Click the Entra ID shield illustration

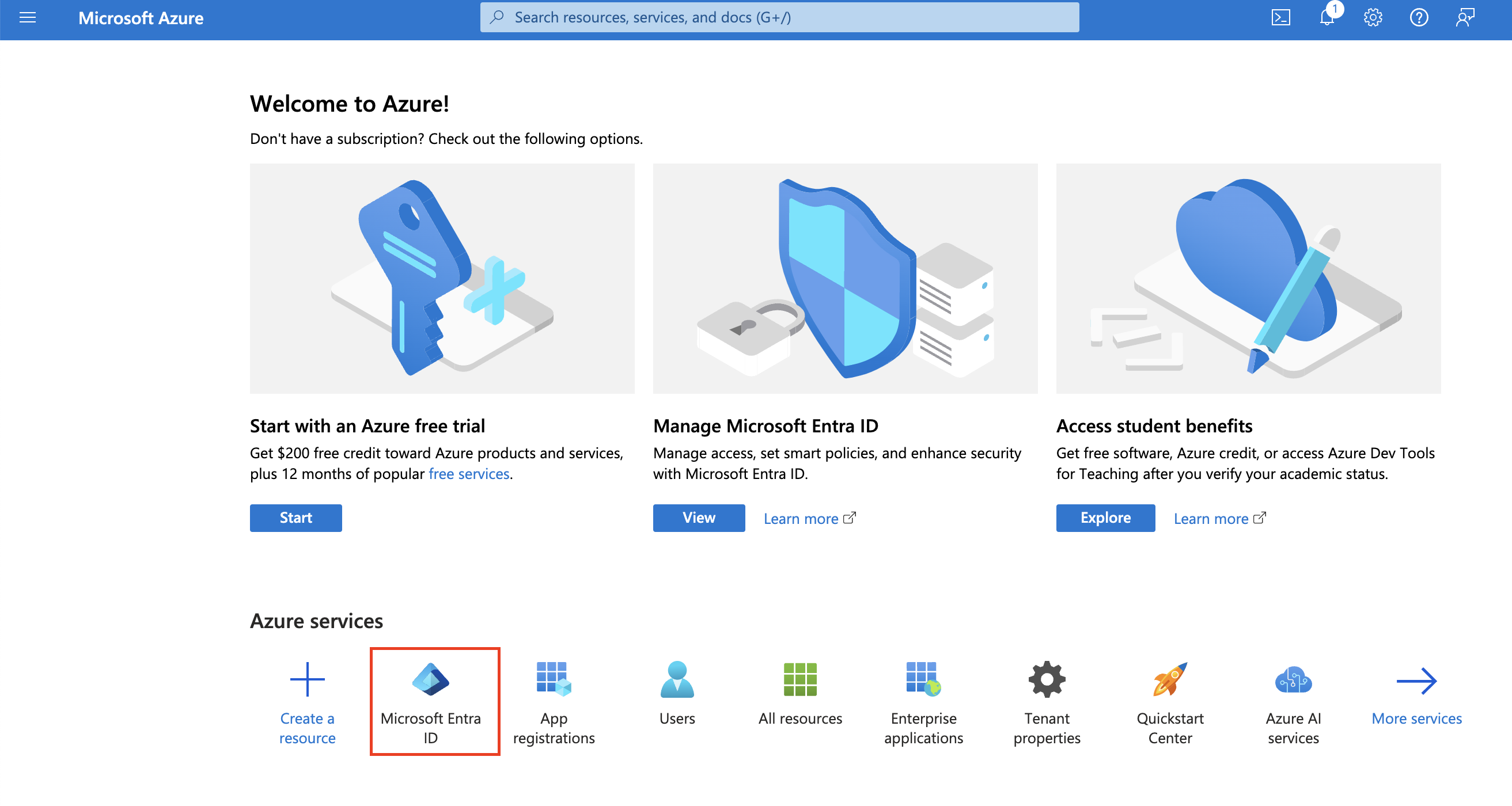845,278
